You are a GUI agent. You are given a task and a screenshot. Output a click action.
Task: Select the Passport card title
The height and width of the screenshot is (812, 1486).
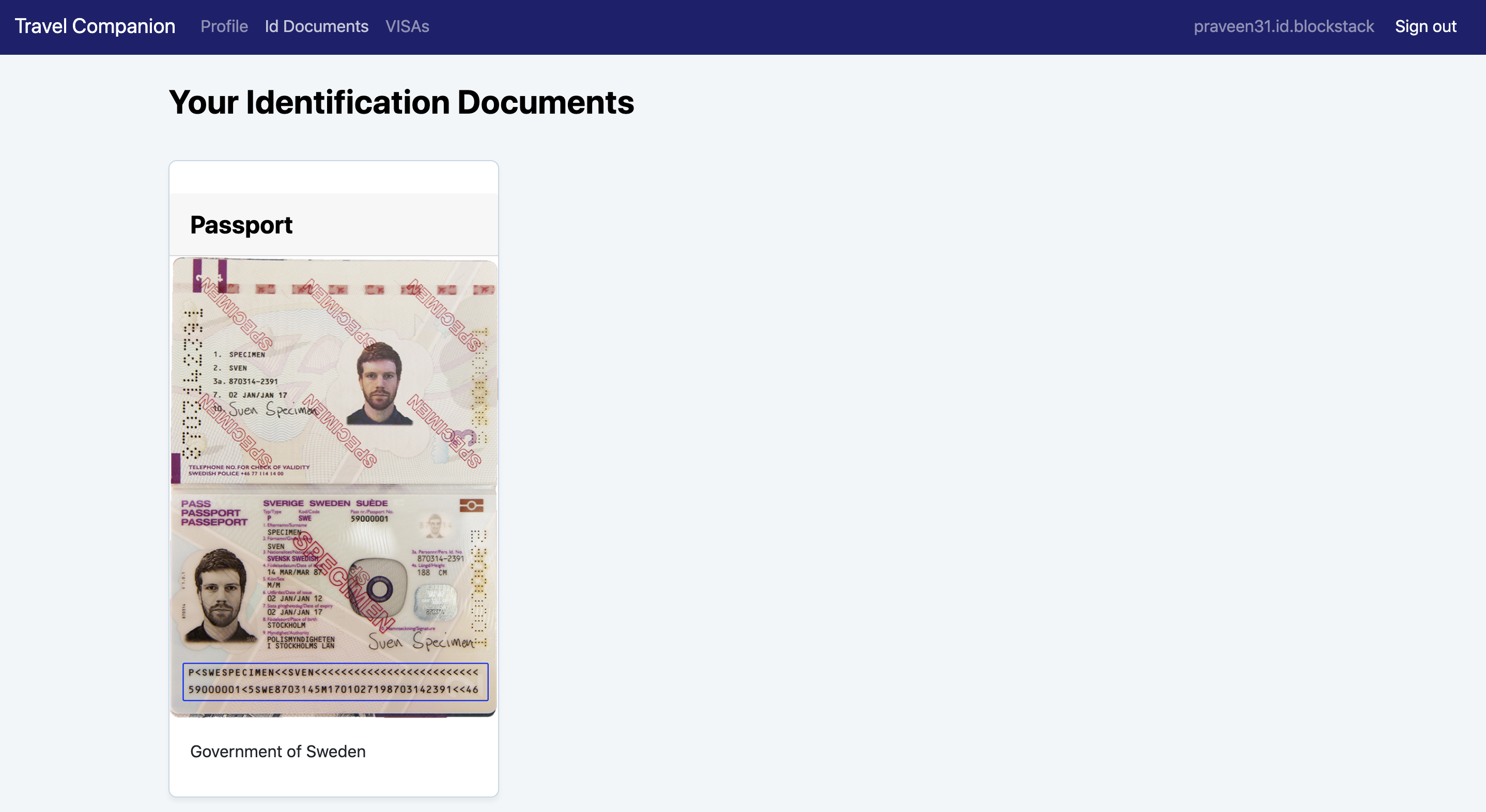point(241,225)
